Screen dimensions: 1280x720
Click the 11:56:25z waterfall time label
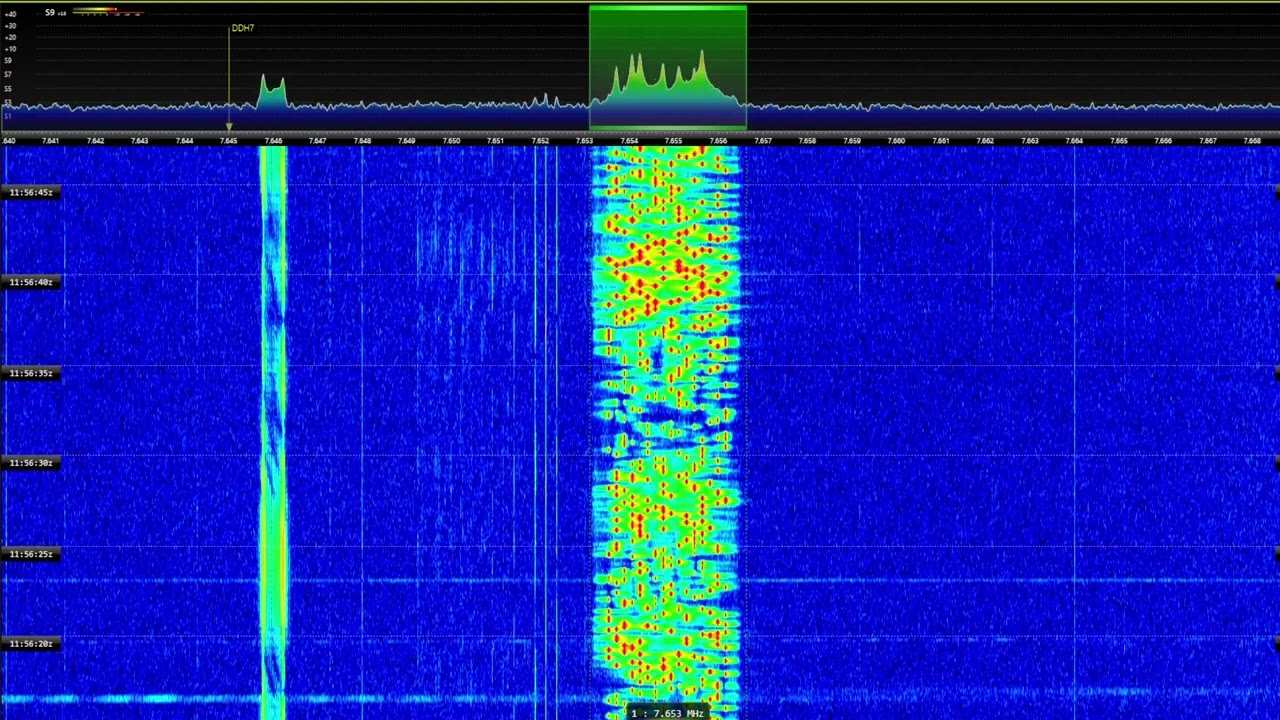31,554
